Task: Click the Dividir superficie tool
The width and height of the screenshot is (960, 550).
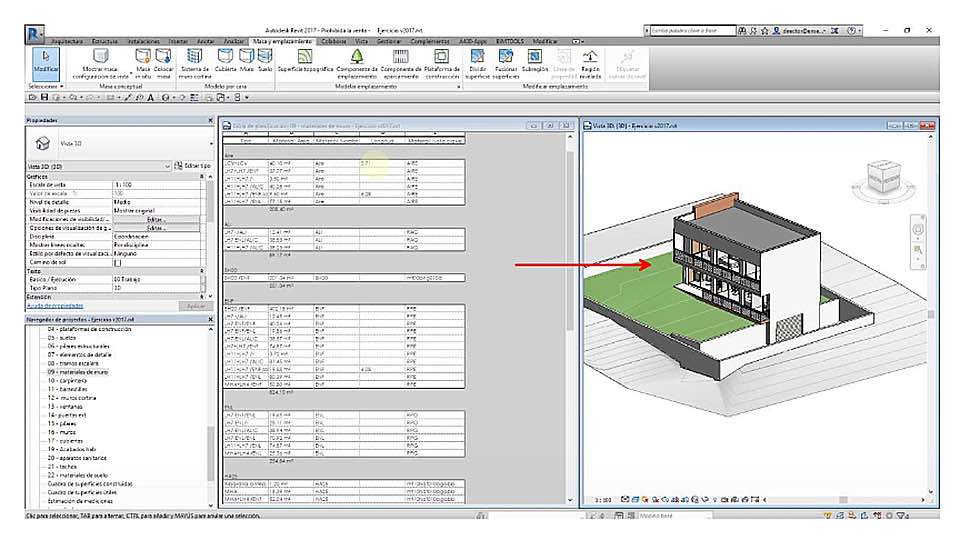Action: (x=478, y=64)
